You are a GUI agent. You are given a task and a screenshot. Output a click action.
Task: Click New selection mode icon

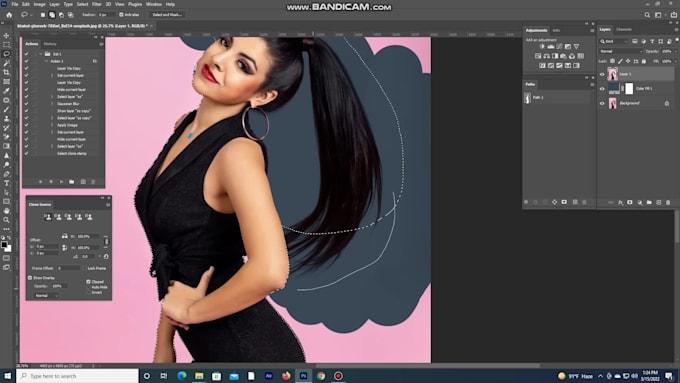click(42, 15)
